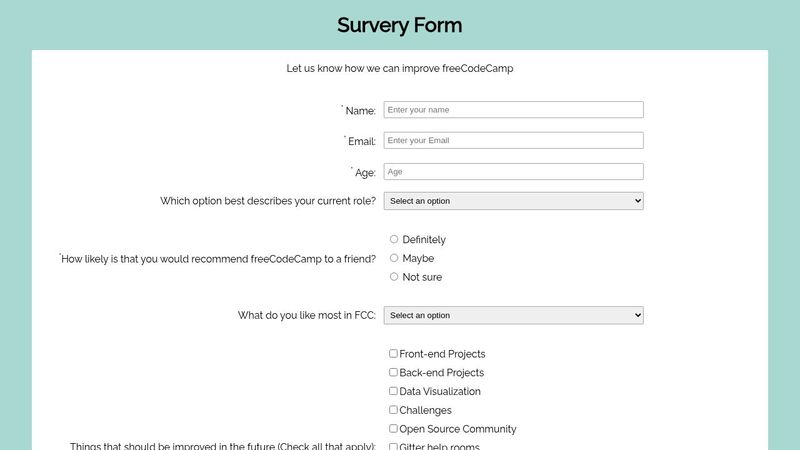Click the Survery Form page title

(400, 25)
